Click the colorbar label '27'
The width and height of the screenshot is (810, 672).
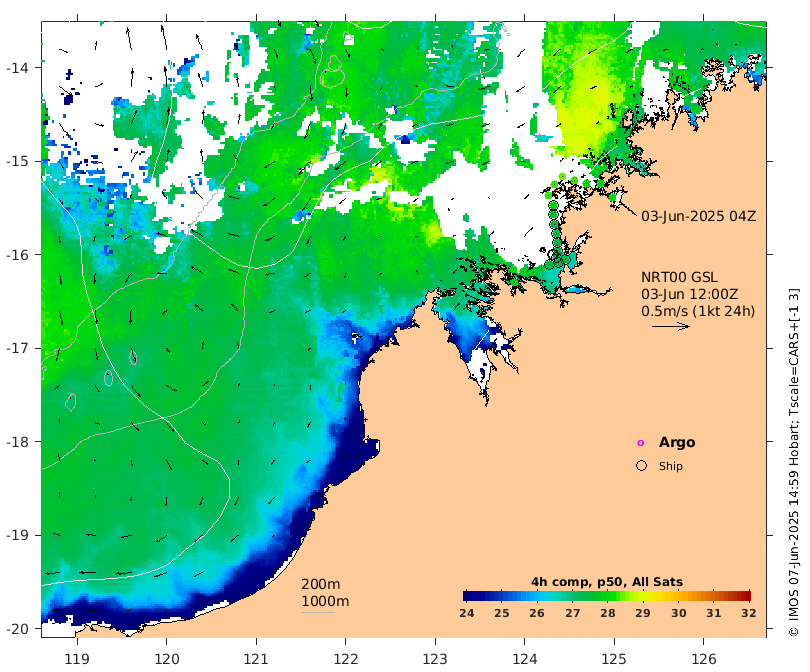tap(572, 613)
